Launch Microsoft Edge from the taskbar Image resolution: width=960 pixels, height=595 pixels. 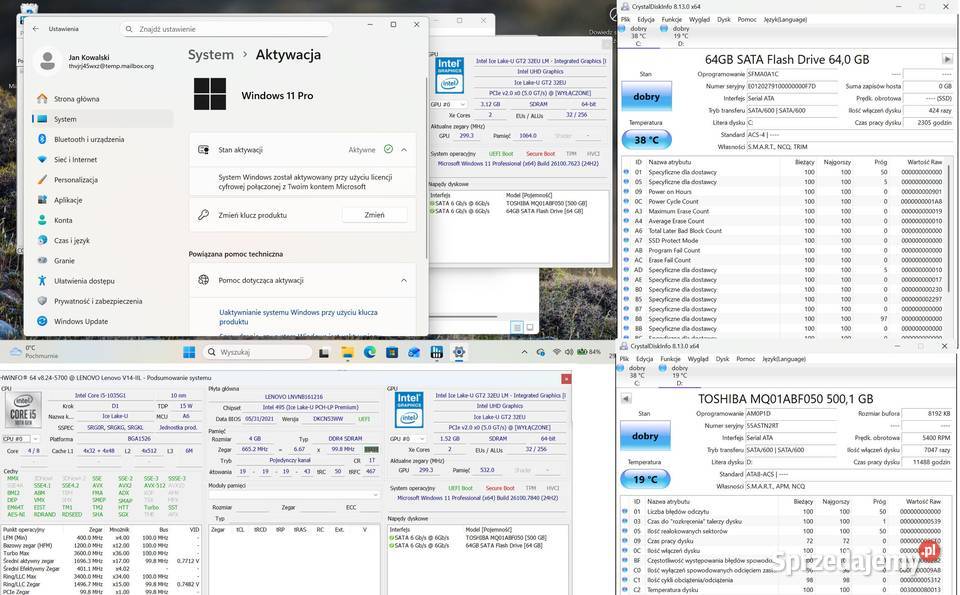tap(370, 352)
